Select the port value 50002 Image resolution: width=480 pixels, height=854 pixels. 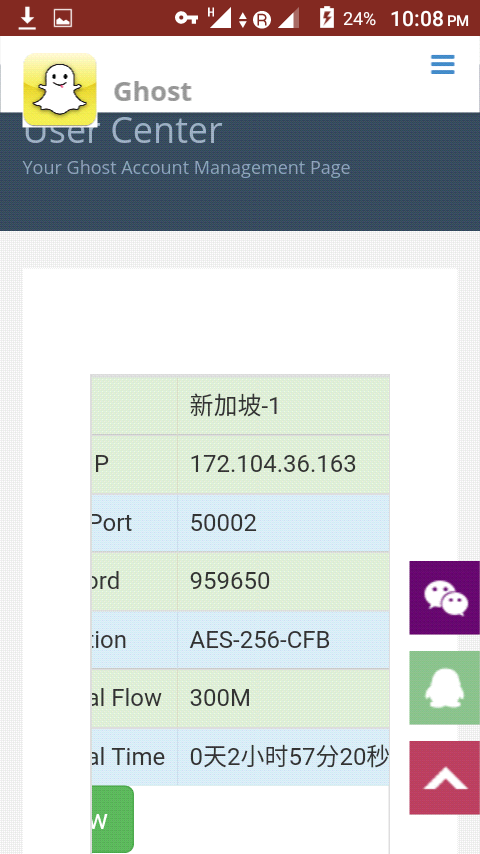click(x=223, y=523)
